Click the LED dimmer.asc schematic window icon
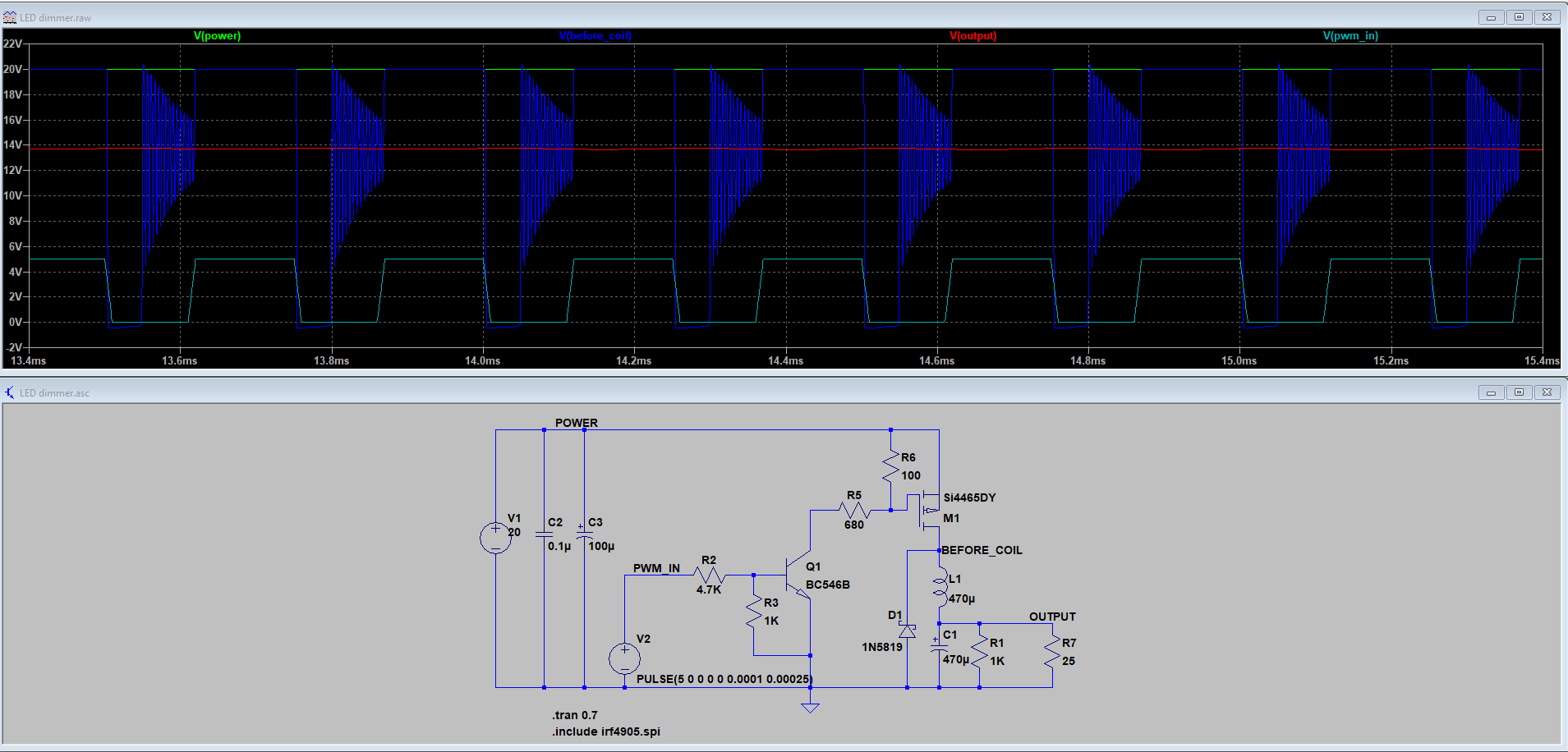The width and height of the screenshot is (1568, 752). [x=10, y=392]
